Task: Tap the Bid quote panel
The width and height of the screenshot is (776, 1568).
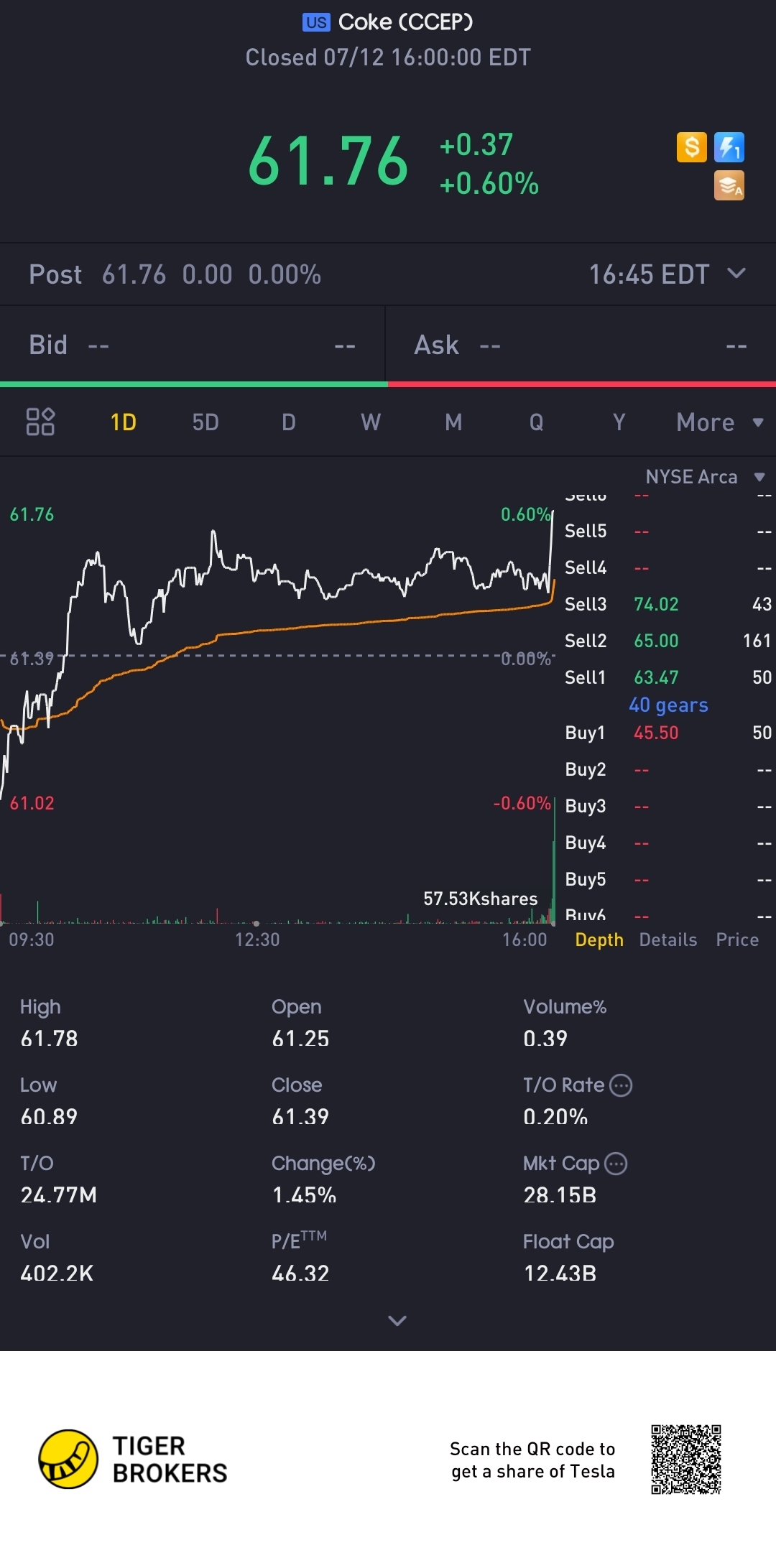Action: click(x=193, y=345)
